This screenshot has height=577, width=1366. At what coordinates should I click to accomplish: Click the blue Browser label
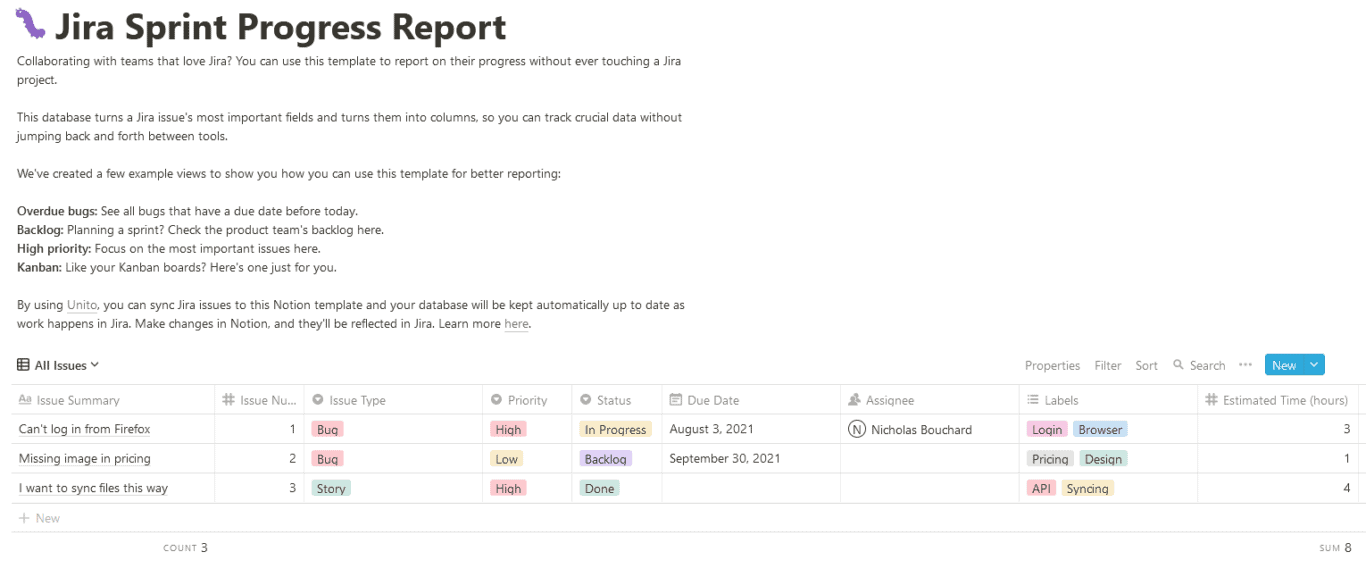1100,429
